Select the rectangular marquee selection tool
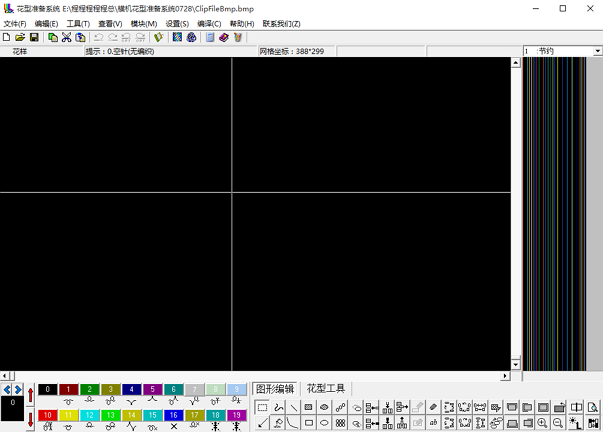 point(262,407)
